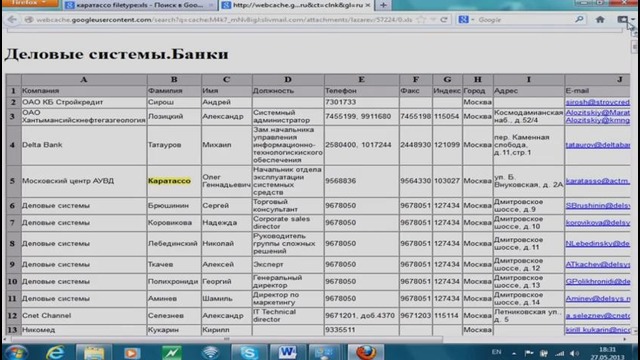Open the karatasso@actm email link
Viewport: 640px width, 360px height.
598,181
